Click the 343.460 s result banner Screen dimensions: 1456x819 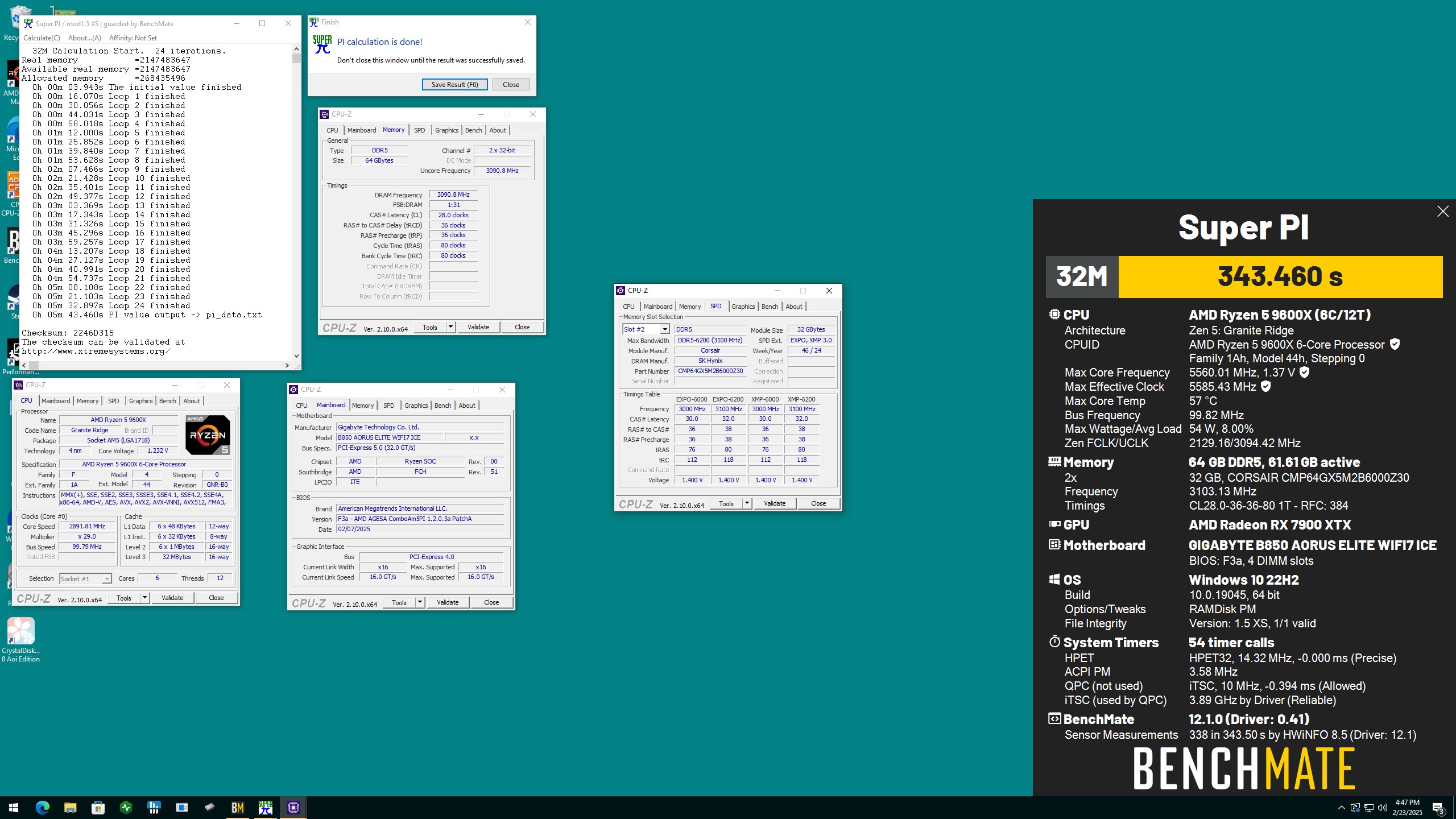click(1280, 277)
